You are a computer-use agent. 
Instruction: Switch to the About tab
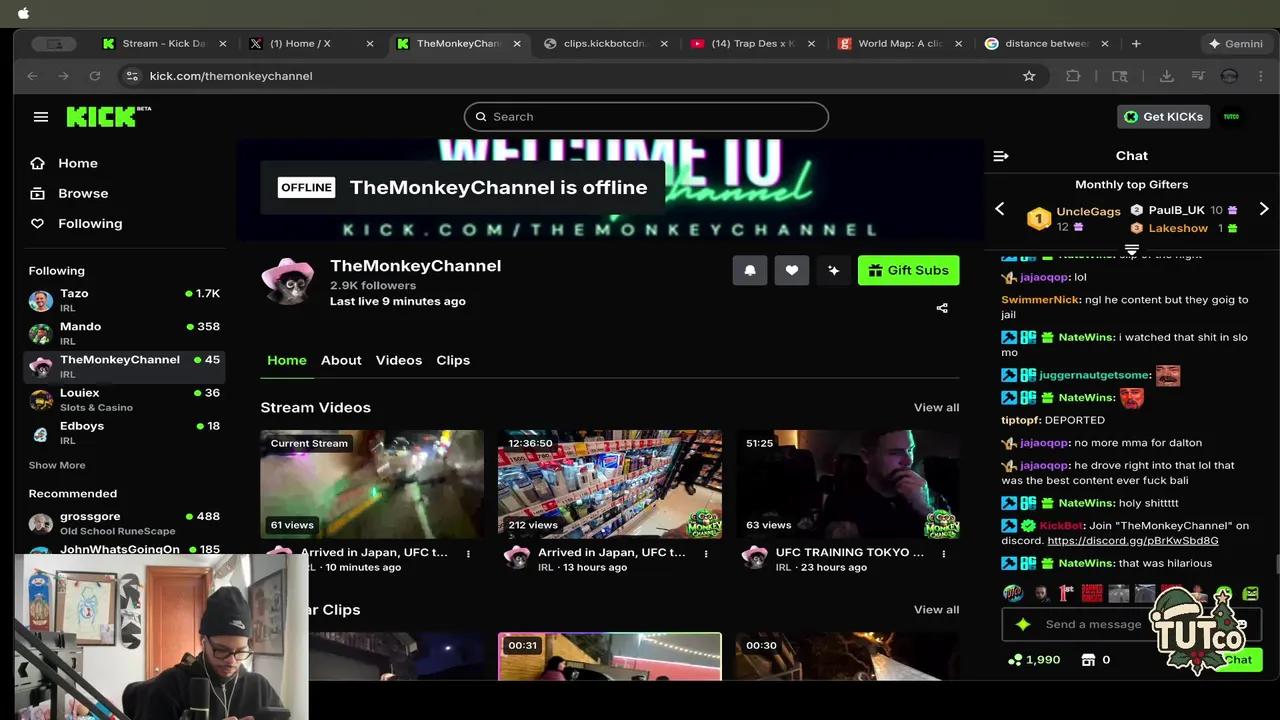click(341, 360)
